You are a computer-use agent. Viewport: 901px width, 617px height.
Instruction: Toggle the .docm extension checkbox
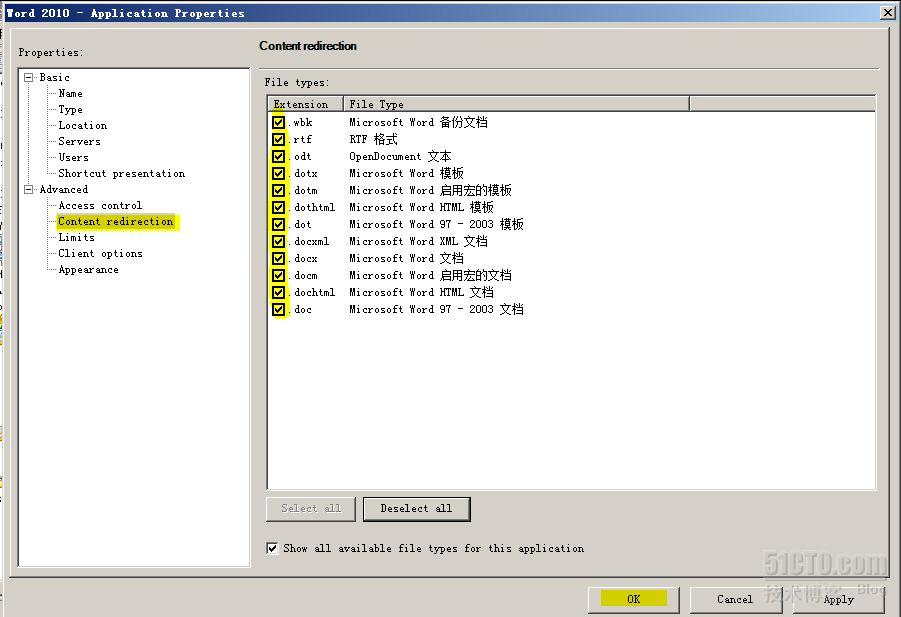click(x=279, y=275)
